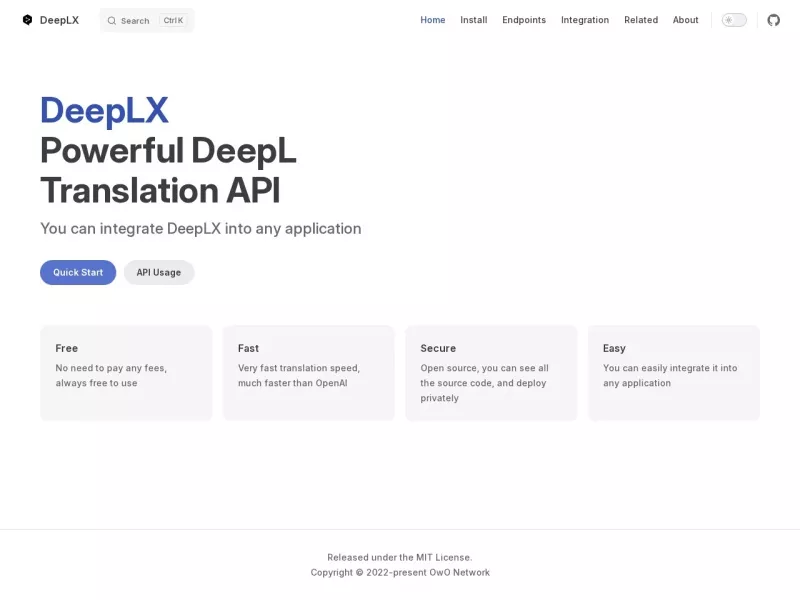Click the Easy feature card heading
Image resolution: width=800 pixels, height=600 pixels.
[614, 348]
